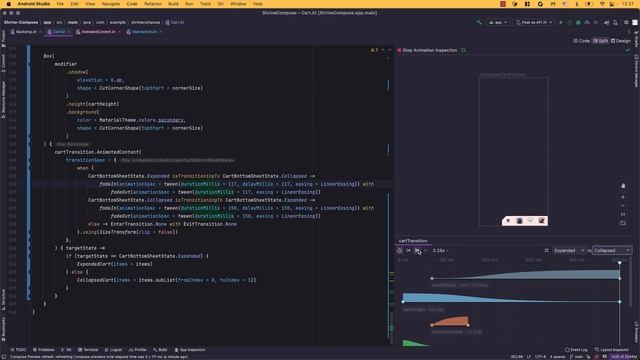Click the zoom to fit preview icon
This screenshot has width=640, height=360.
click(623, 223)
